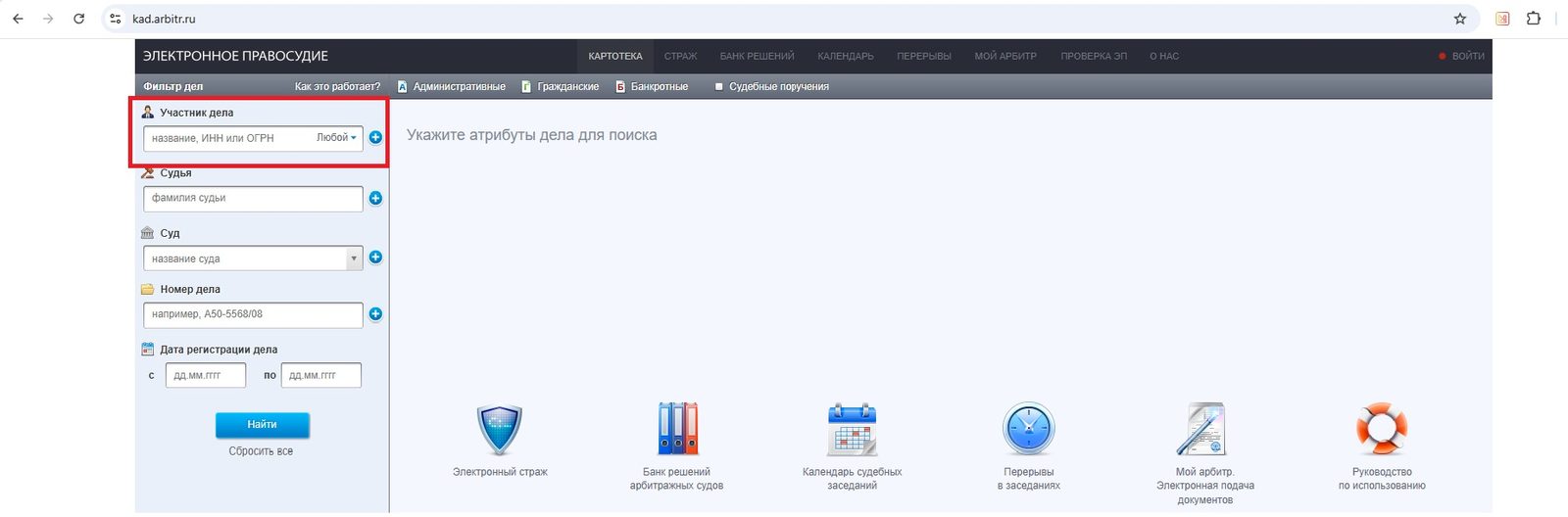Expand the court name dropdown arrow
Image resolution: width=1568 pixels, height=517 pixels.
354,258
